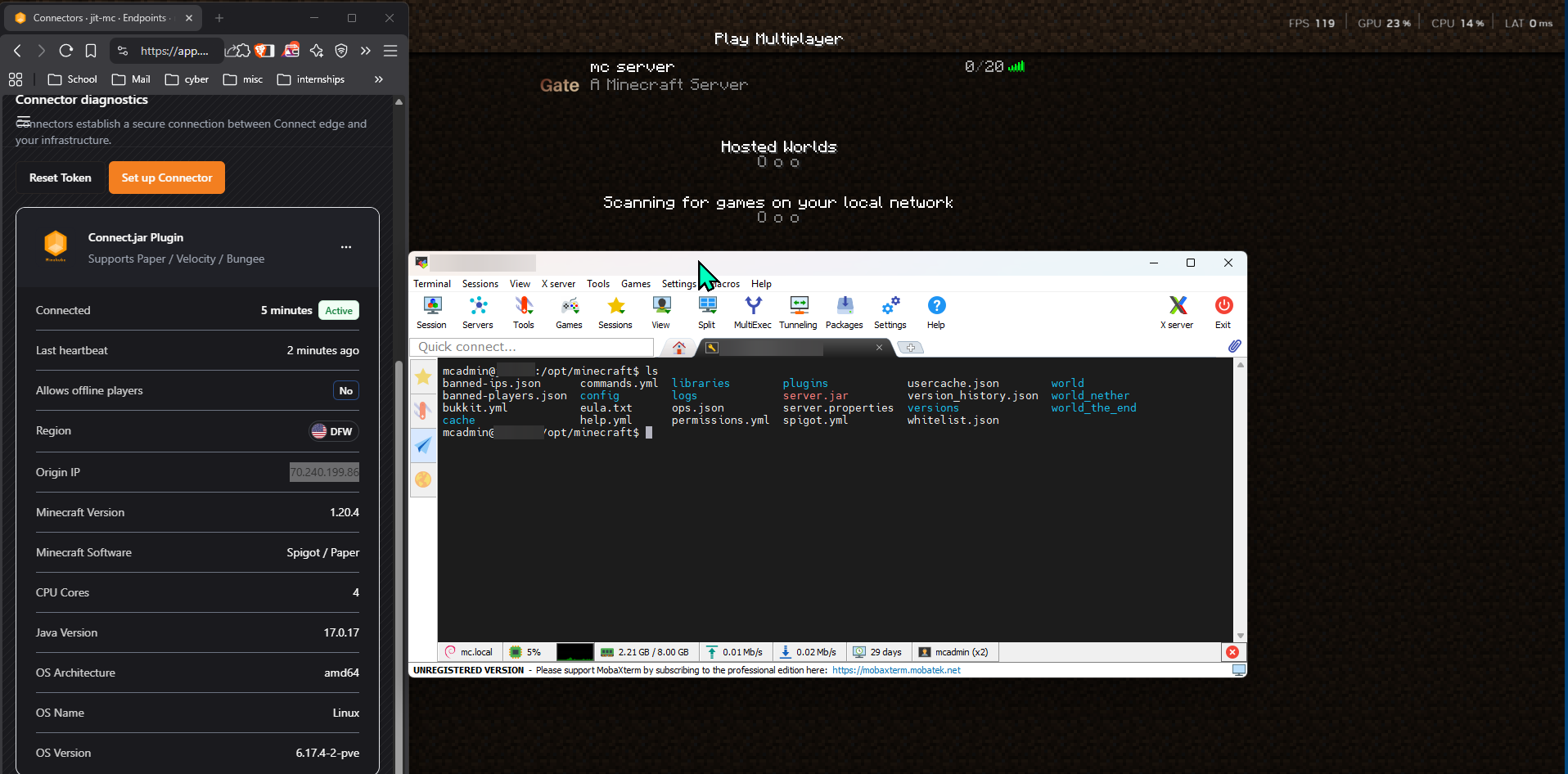Open the Sessions menu in MobaXterm
Screen dimensions: 1568x774
pyautogui.click(x=480, y=284)
